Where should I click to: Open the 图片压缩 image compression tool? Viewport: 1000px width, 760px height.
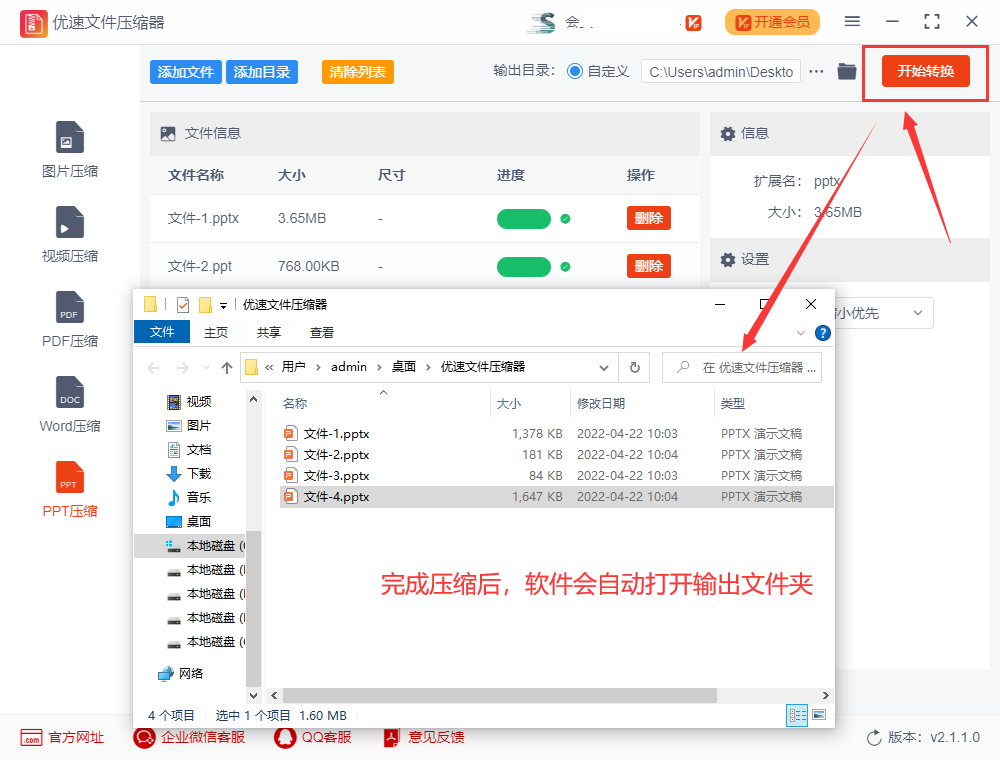[x=70, y=150]
